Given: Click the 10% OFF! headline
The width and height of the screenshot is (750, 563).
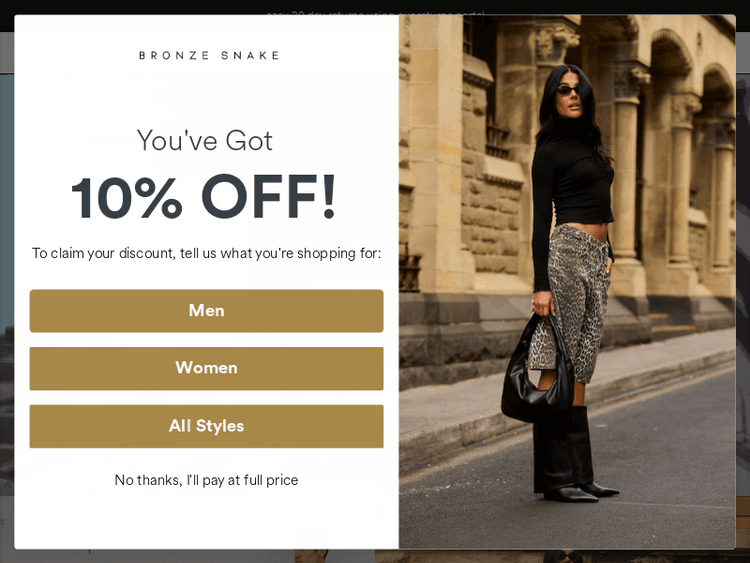Looking at the screenshot, I should point(204,196).
